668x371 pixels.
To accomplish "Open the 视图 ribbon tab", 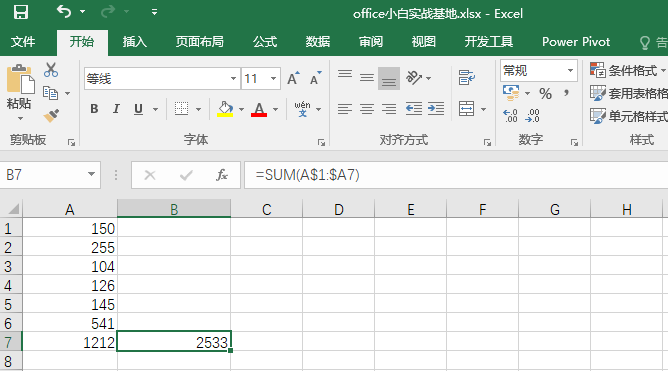I will [423, 41].
